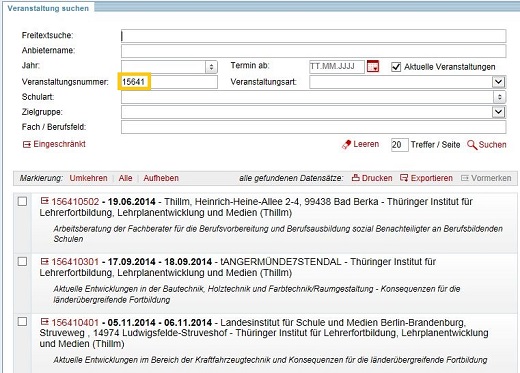Open the Schulart selector arrows
Viewport: 520px width, 373px height.
[499, 97]
